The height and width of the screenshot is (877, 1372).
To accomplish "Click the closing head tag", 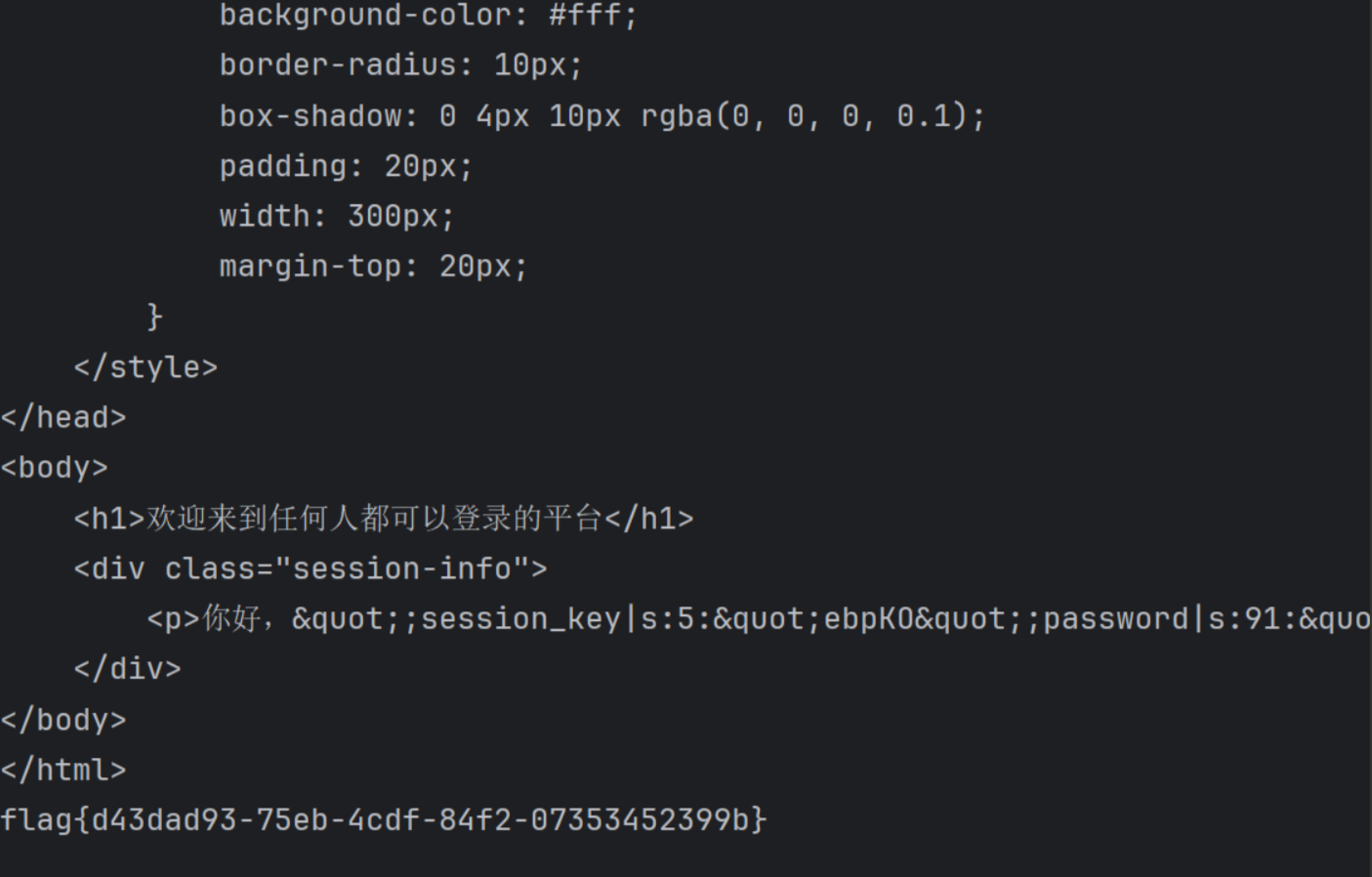I will click(63, 418).
